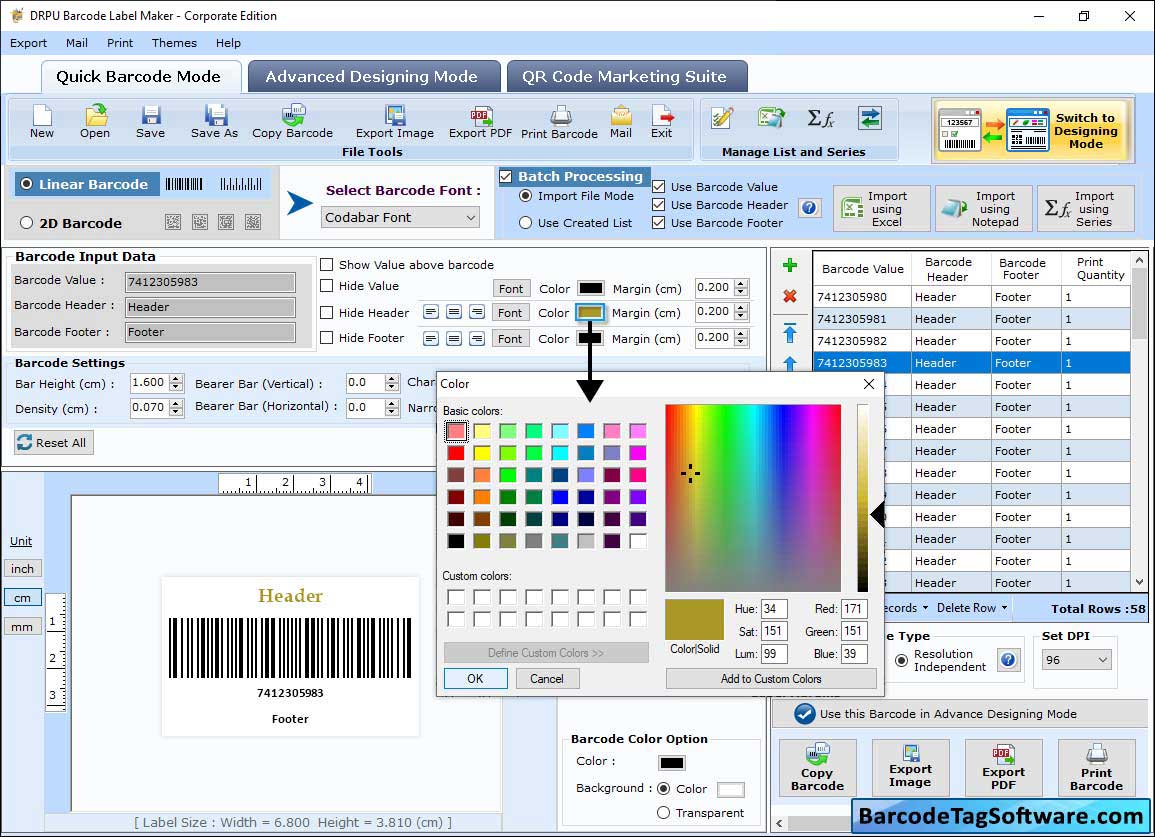Viewport: 1155px width, 837px height.
Task: Click Import using Series button
Action: point(1086,209)
